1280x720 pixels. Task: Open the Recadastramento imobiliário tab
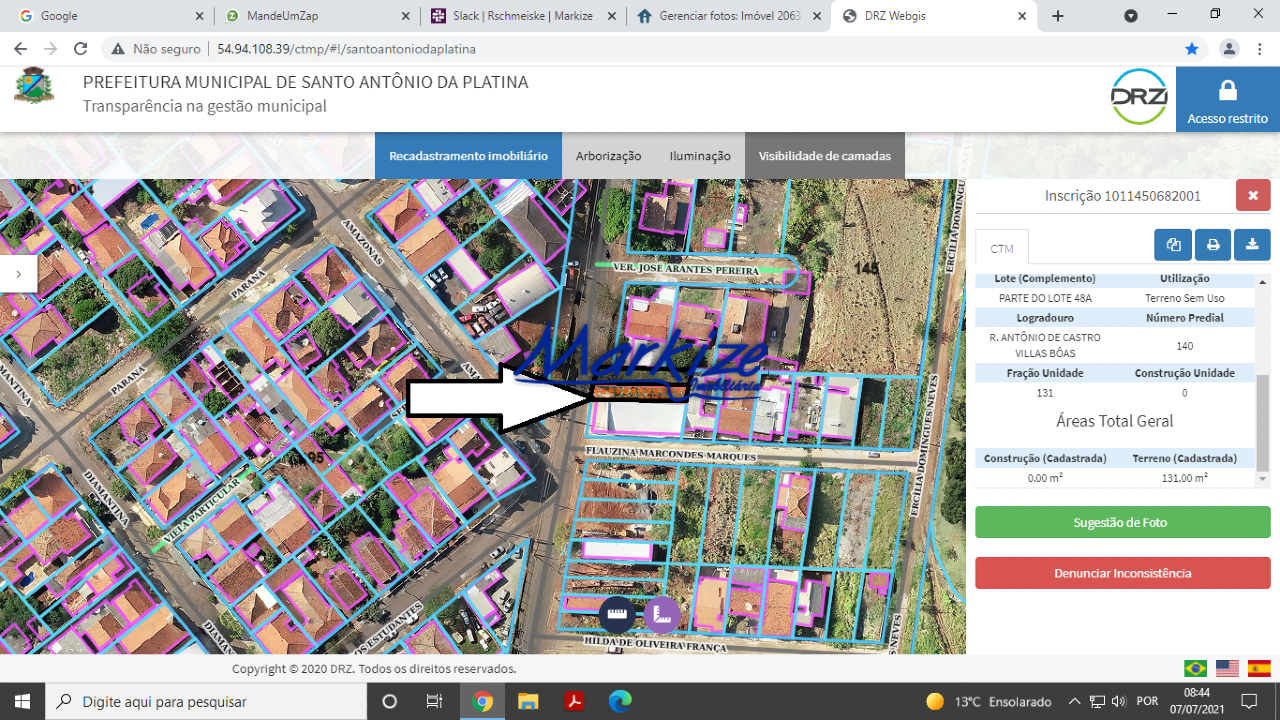468,156
